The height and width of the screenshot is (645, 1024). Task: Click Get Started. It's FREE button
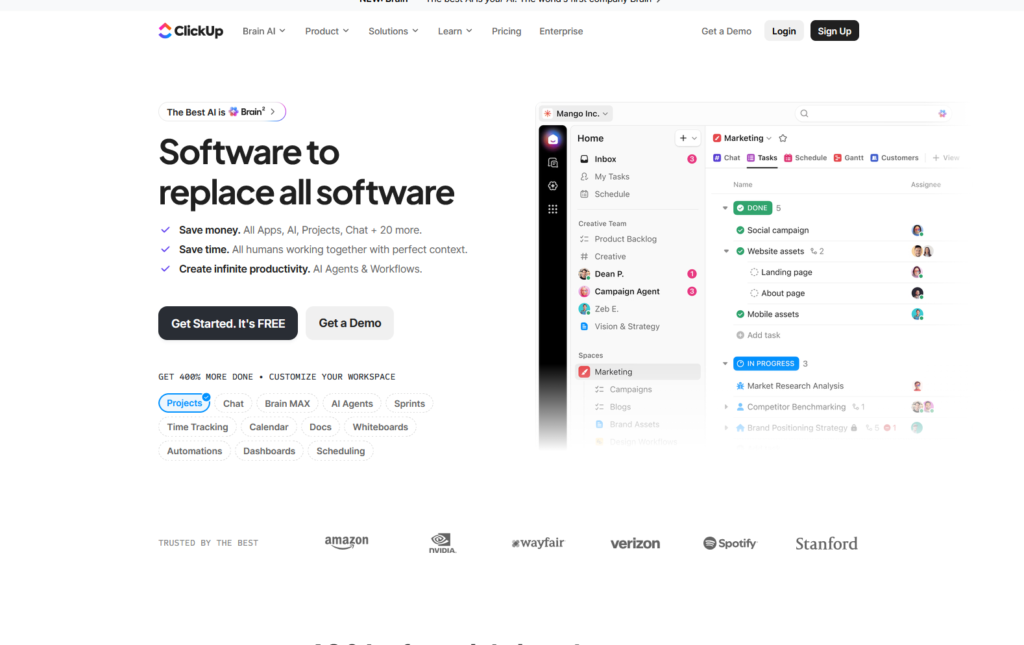pos(228,323)
